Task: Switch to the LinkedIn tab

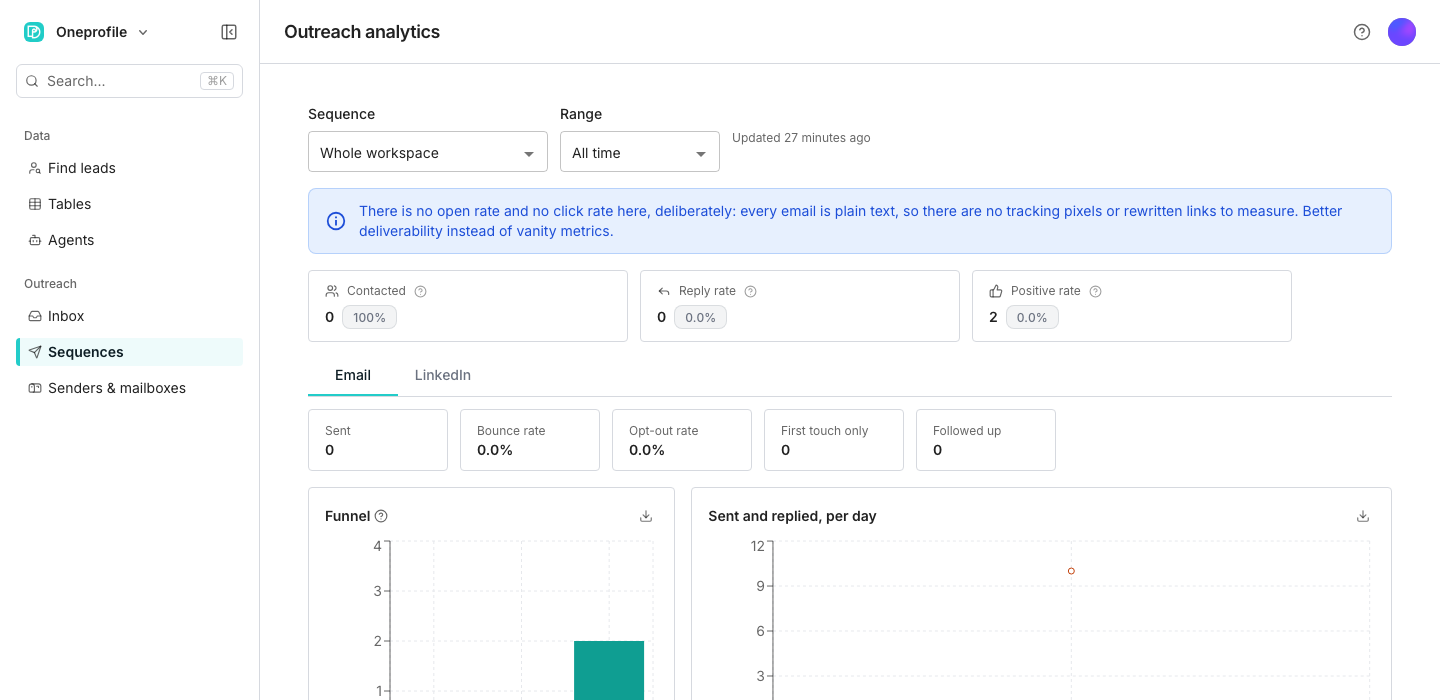Action: click(x=443, y=375)
